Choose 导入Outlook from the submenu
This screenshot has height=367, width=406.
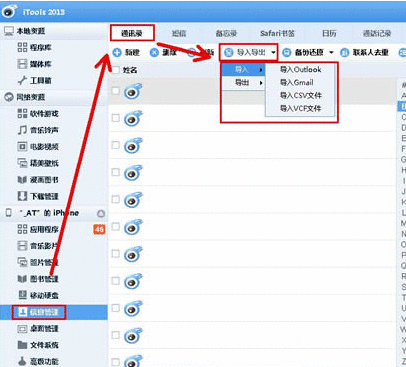(300, 70)
